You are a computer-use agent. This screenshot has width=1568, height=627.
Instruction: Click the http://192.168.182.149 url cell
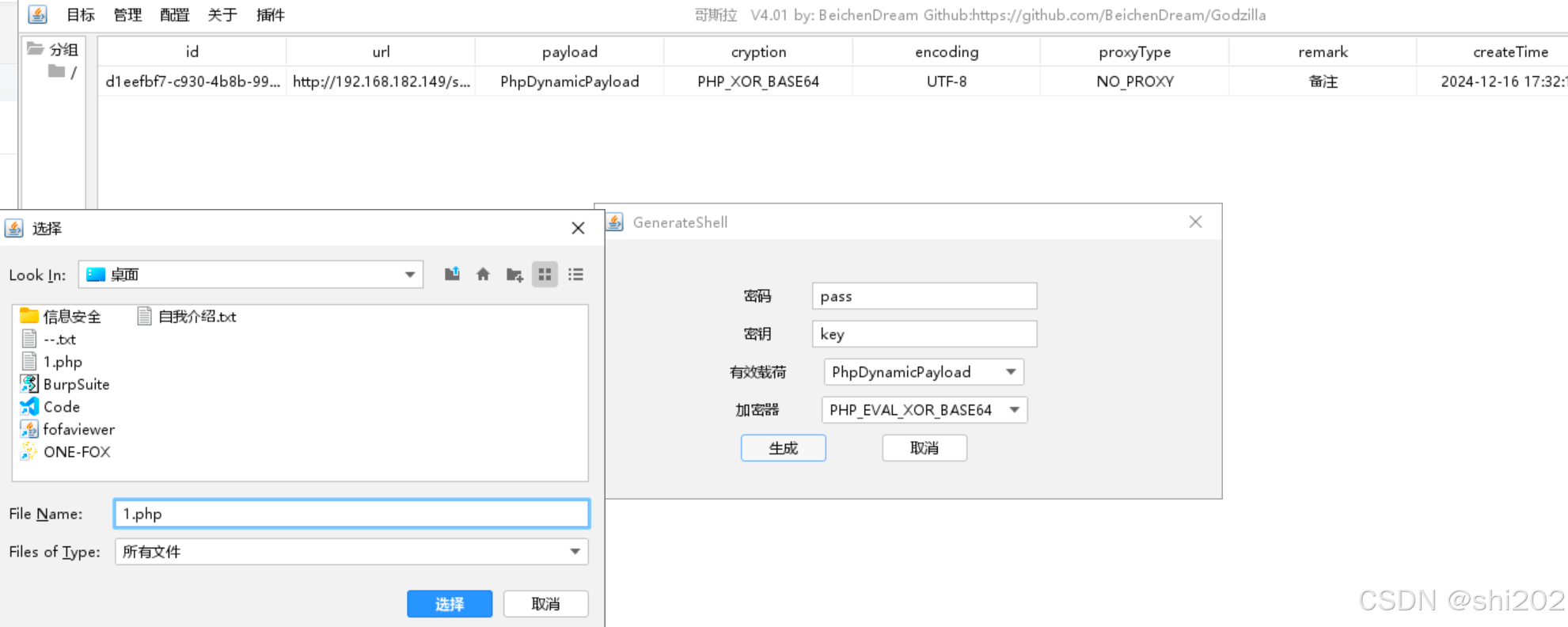381,82
